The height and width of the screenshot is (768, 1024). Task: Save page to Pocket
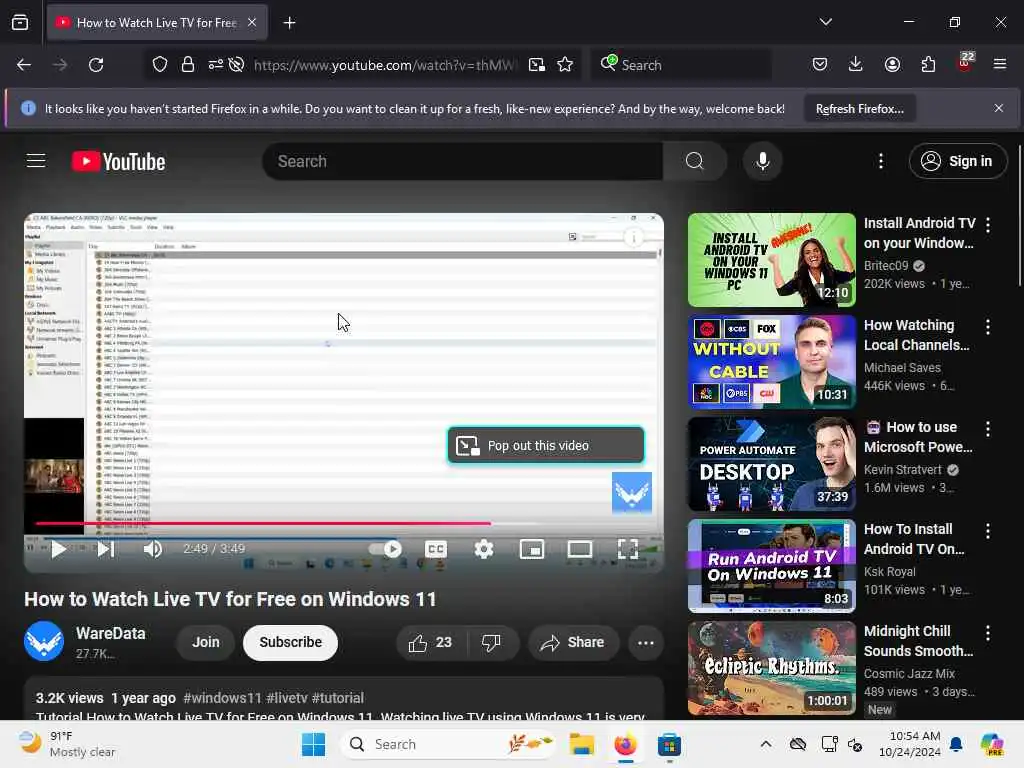(x=820, y=64)
